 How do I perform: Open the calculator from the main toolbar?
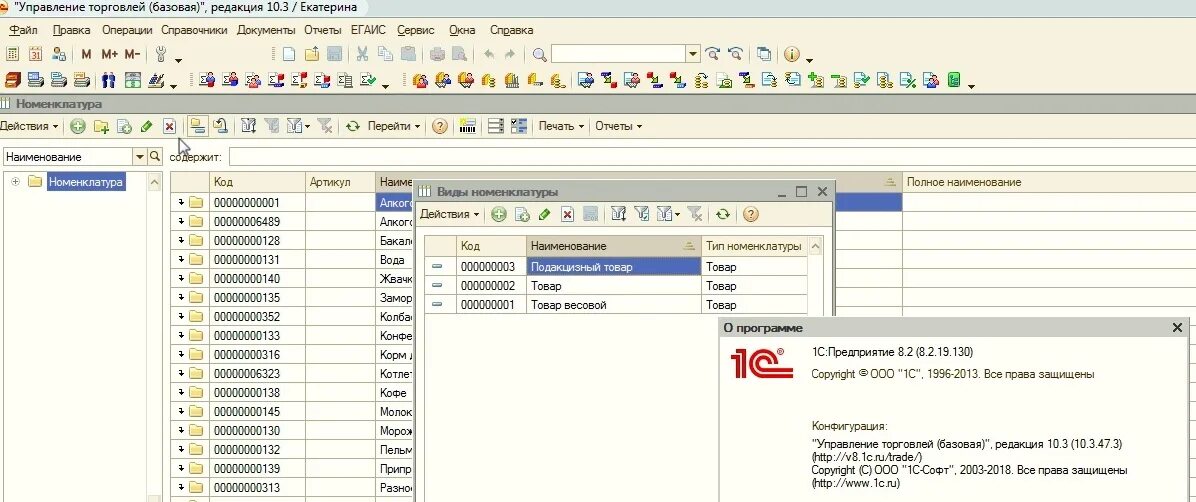pyautogui.click(x=12, y=54)
